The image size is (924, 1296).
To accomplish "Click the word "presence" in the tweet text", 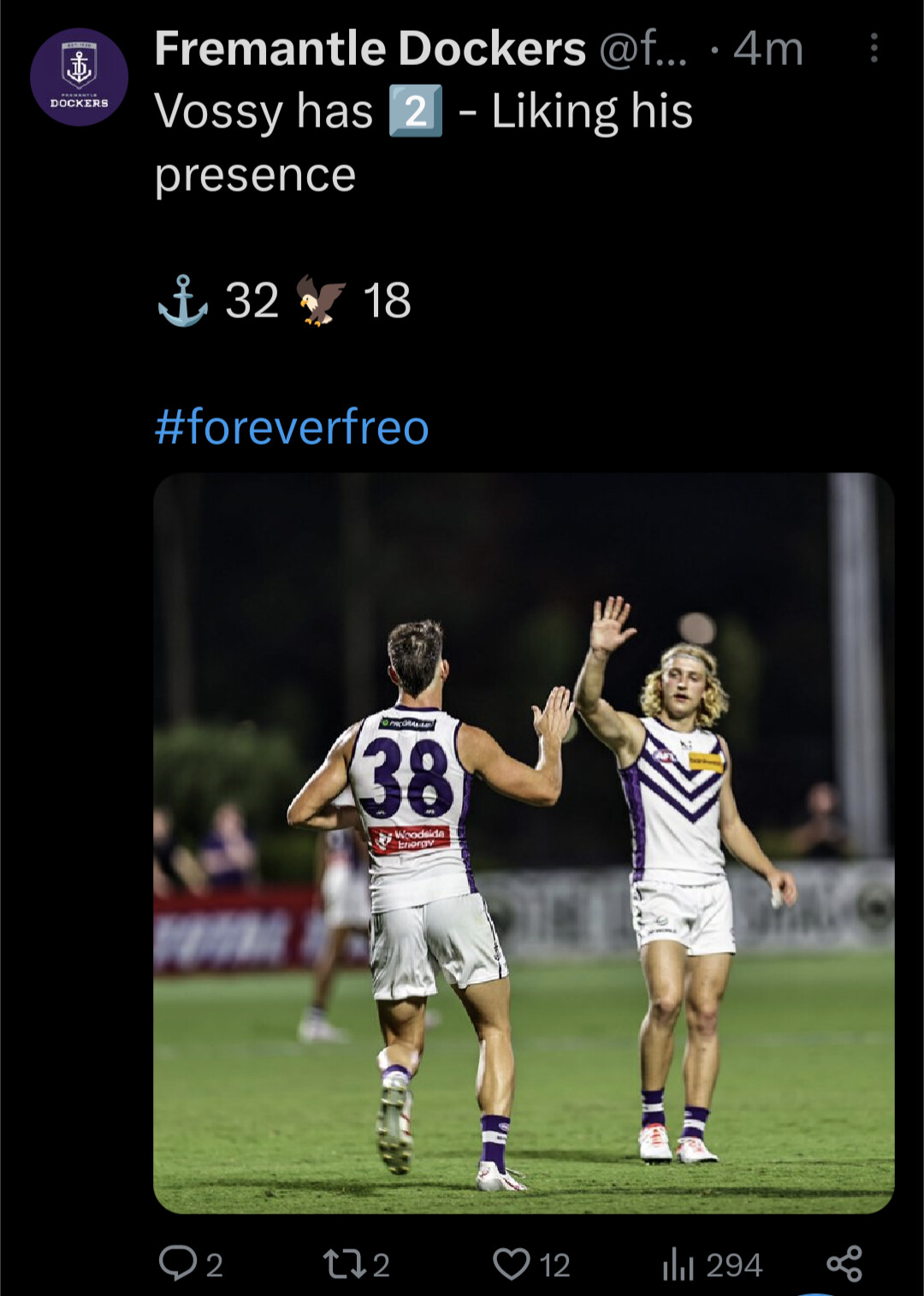I will (x=255, y=176).
